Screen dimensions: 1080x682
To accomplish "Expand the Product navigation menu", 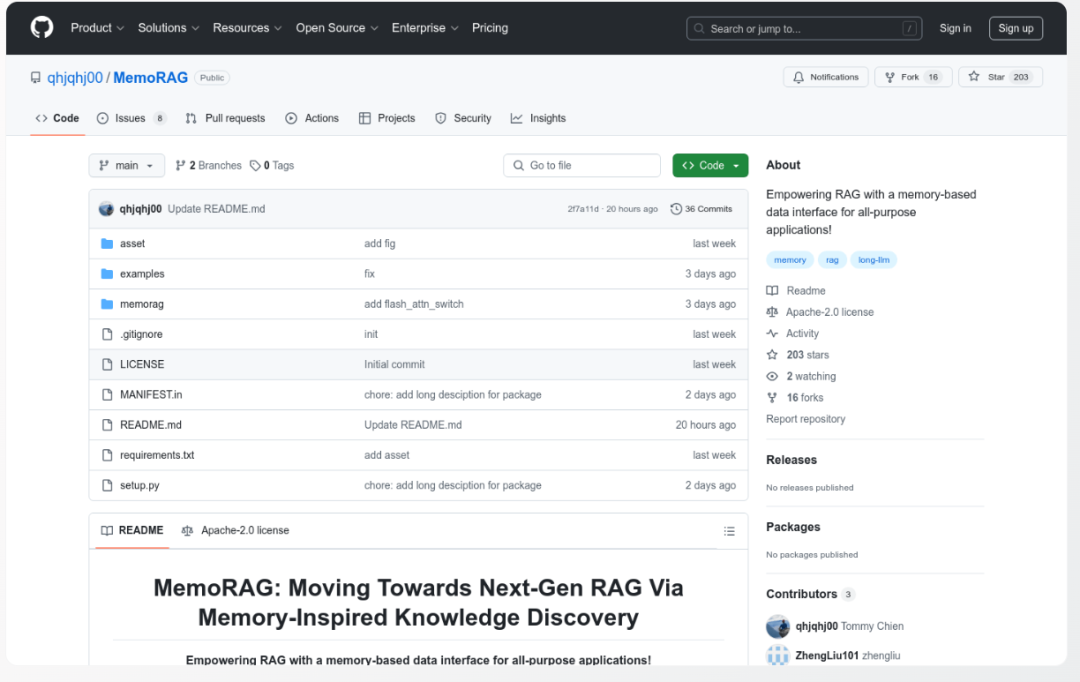I will pyautogui.click(x=97, y=28).
